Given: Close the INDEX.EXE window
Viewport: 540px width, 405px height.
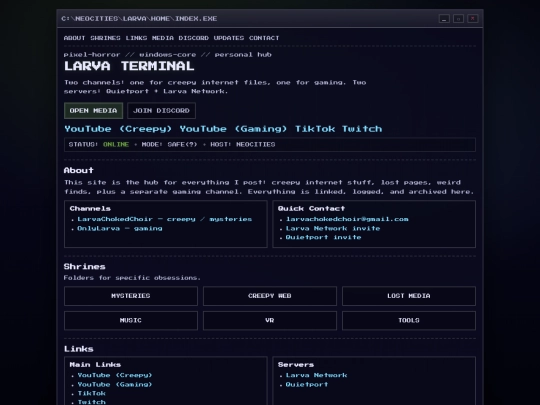Looking at the screenshot, I should 472,19.
